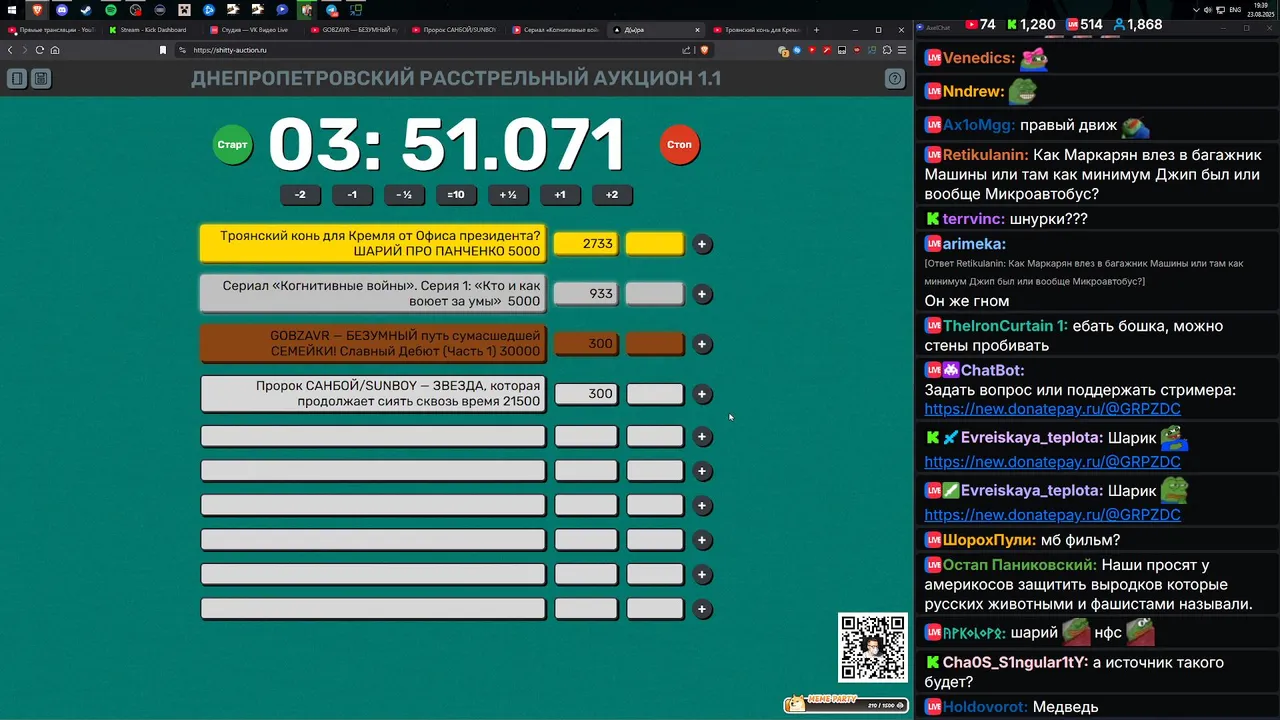Viewport: 1280px width, 720px height.
Task: Click the 300 amount field in GOBZAVR row
Action: click(586, 344)
